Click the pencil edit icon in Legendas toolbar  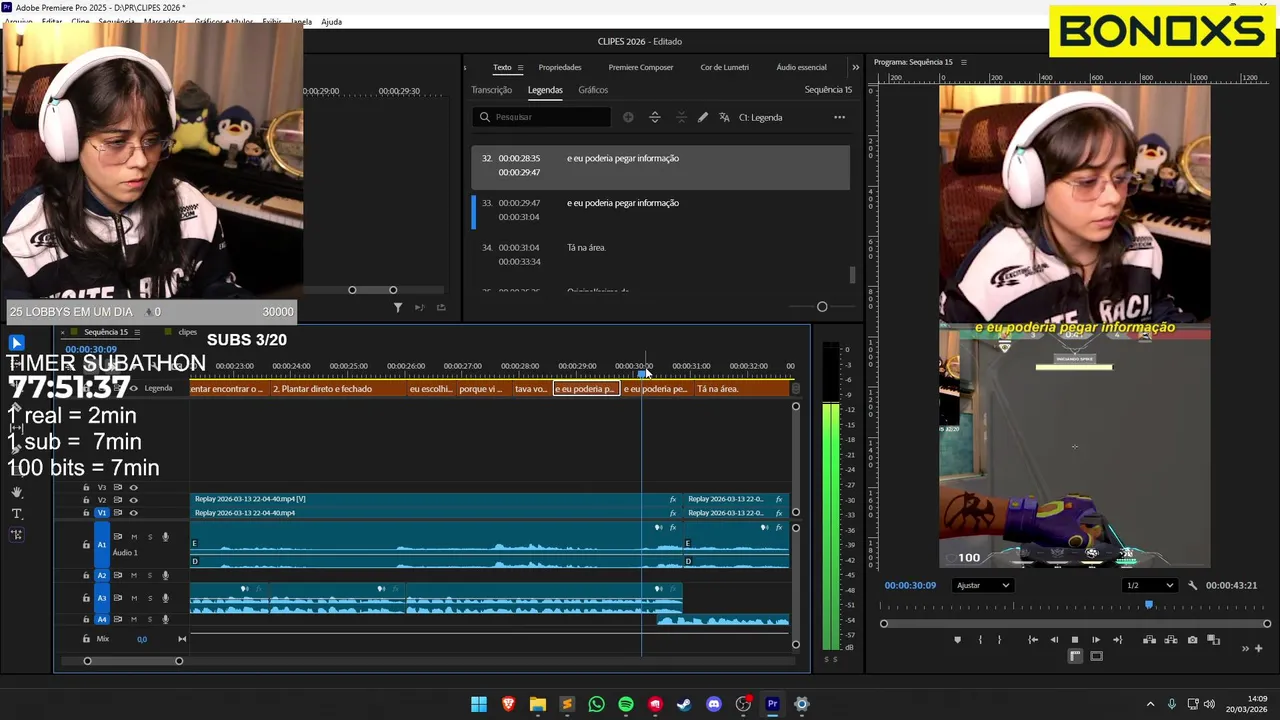click(703, 117)
